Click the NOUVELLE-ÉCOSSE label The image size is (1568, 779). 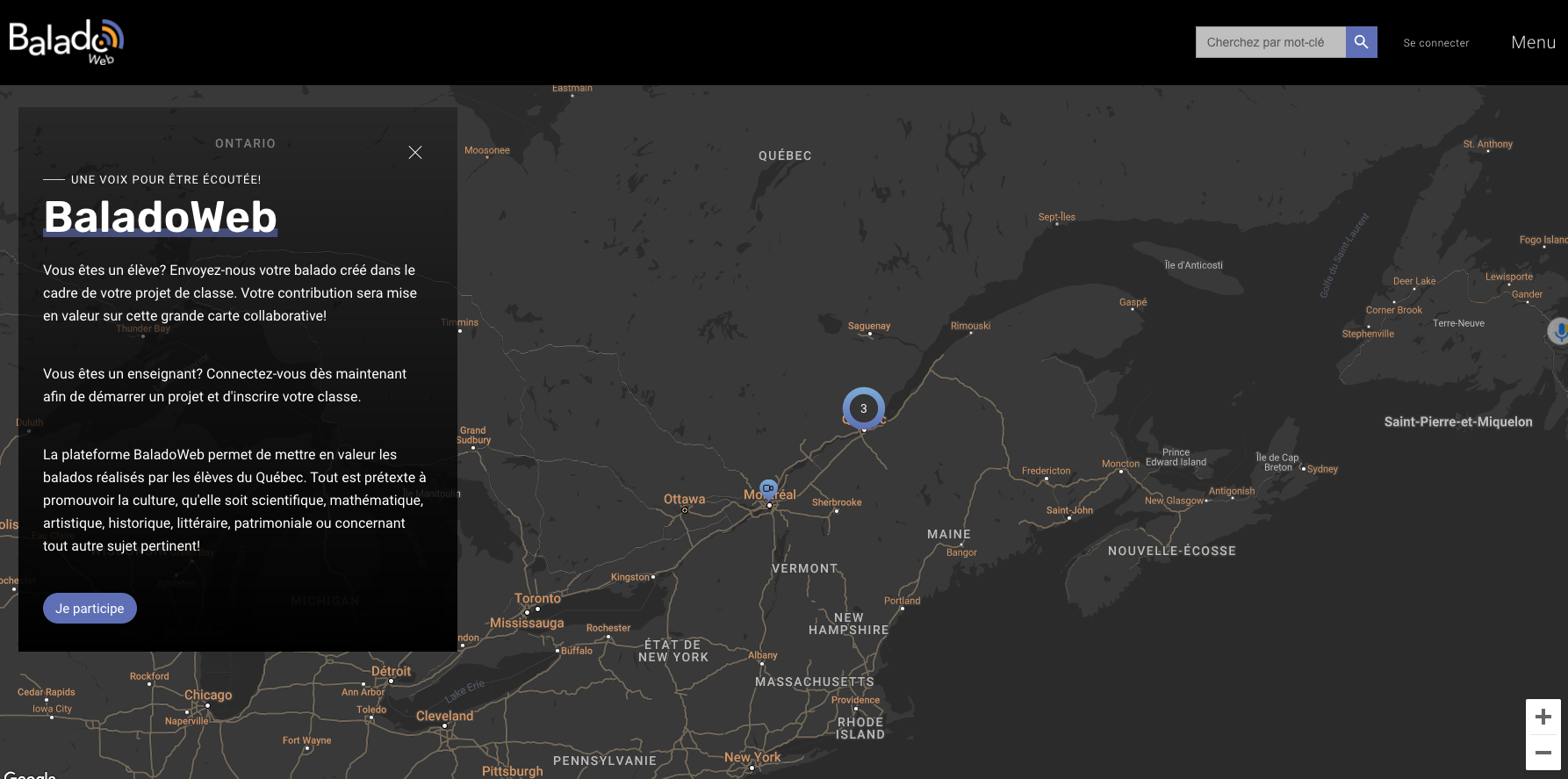[x=1171, y=551]
